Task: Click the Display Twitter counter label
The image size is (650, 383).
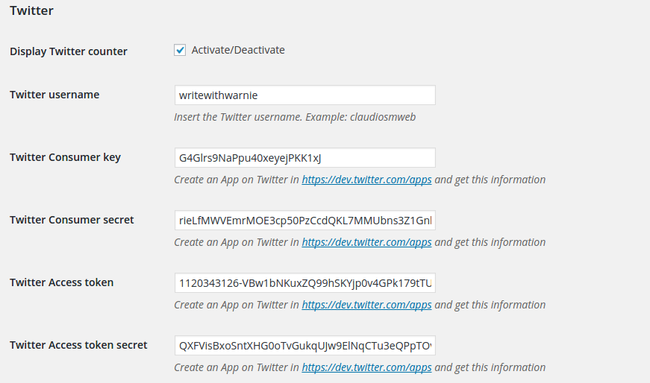Action: pyautogui.click(x=68, y=51)
